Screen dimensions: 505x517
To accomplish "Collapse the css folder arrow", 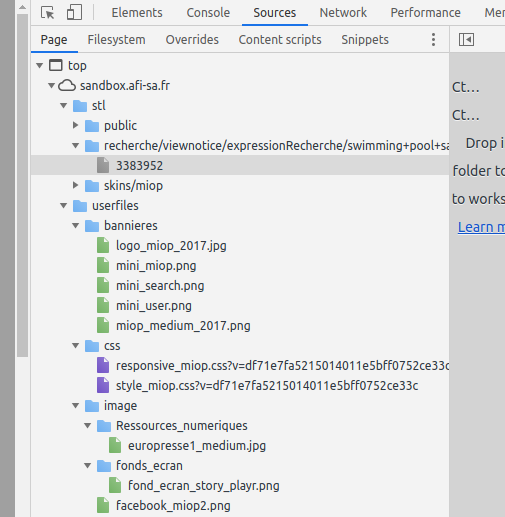I will point(76,346).
